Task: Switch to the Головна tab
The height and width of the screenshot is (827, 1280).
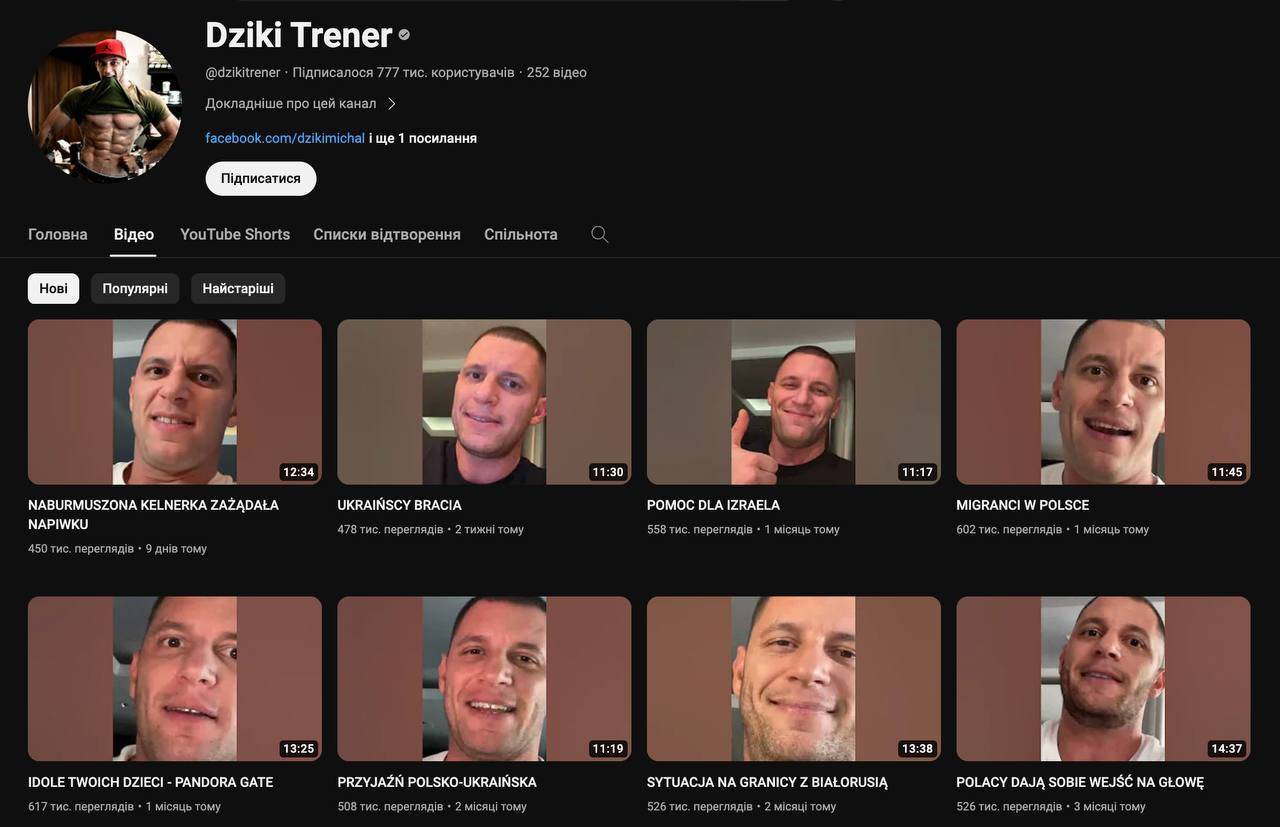Action: pos(58,234)
